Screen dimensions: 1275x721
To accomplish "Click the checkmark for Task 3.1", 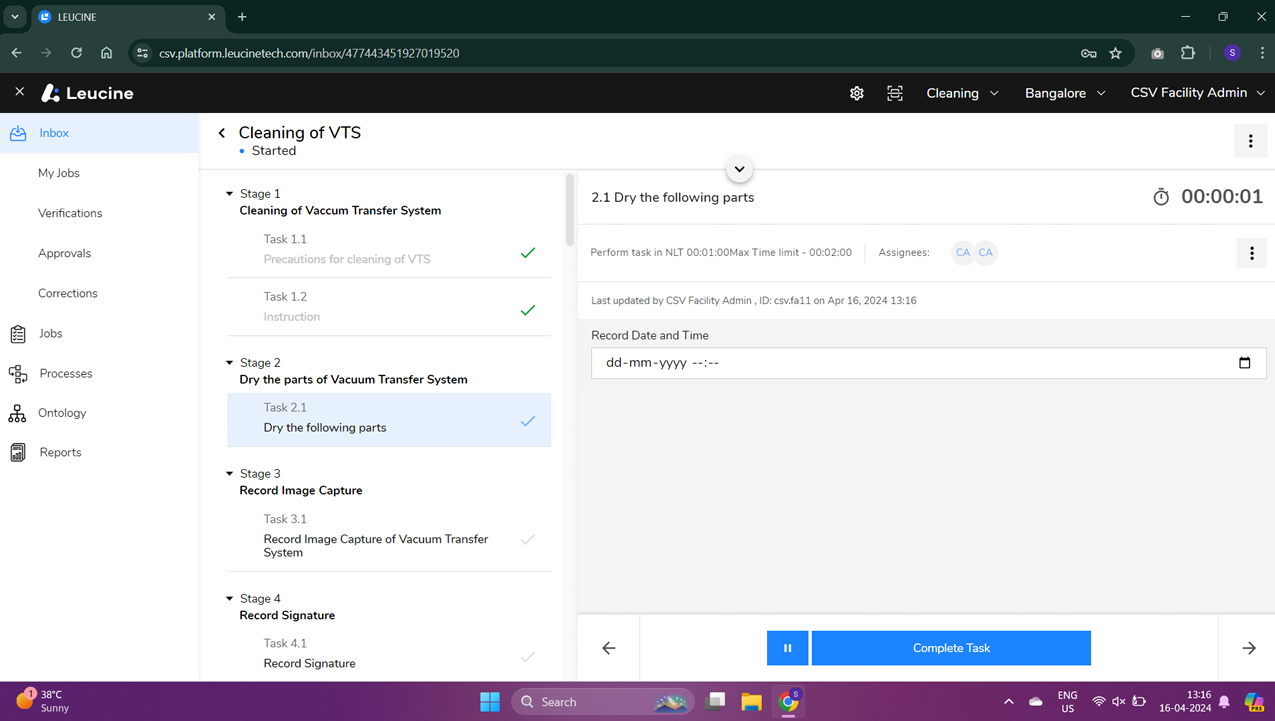I will pyautogui.click(x=528, y=540).
